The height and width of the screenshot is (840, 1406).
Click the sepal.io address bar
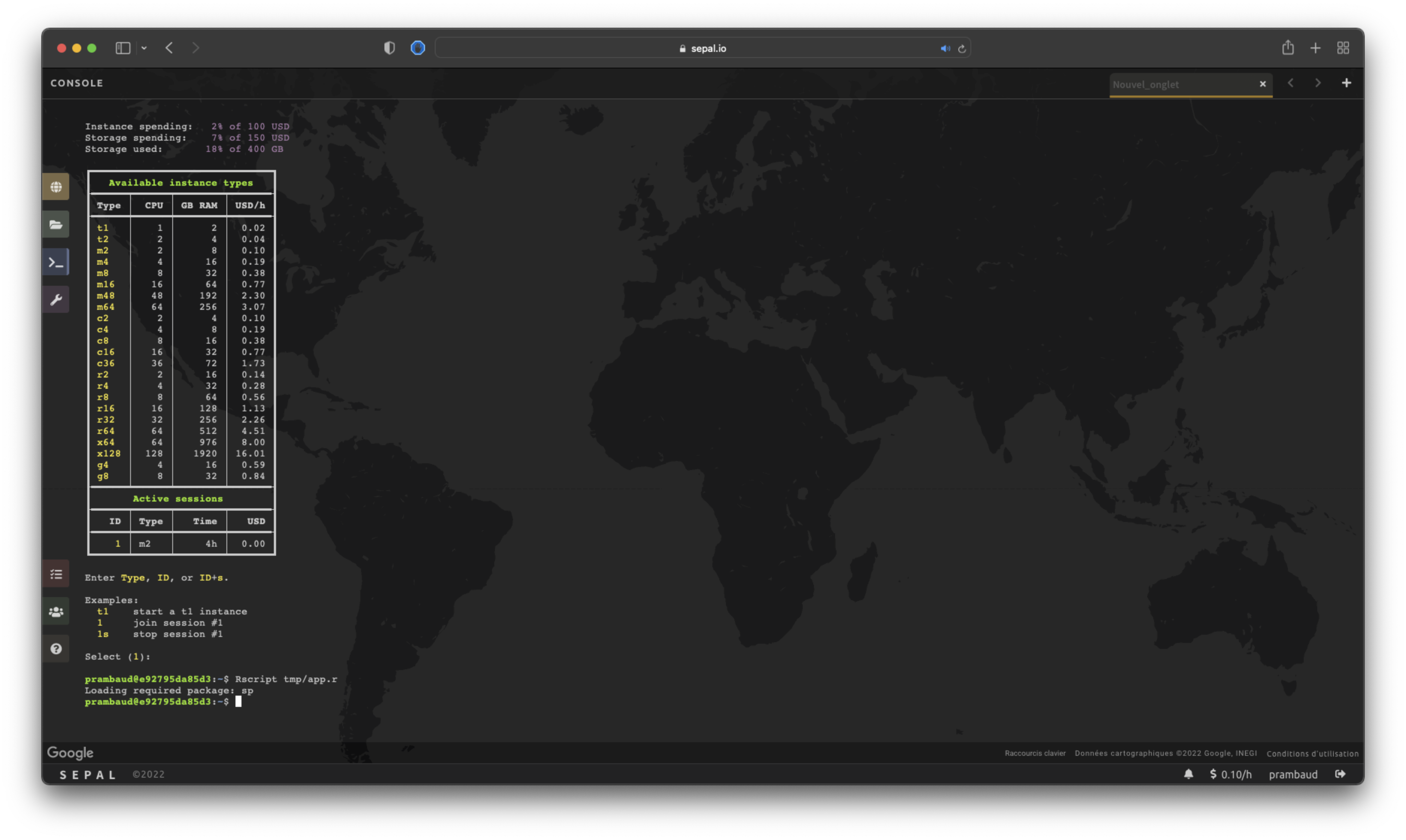click(x=702, y=49)
